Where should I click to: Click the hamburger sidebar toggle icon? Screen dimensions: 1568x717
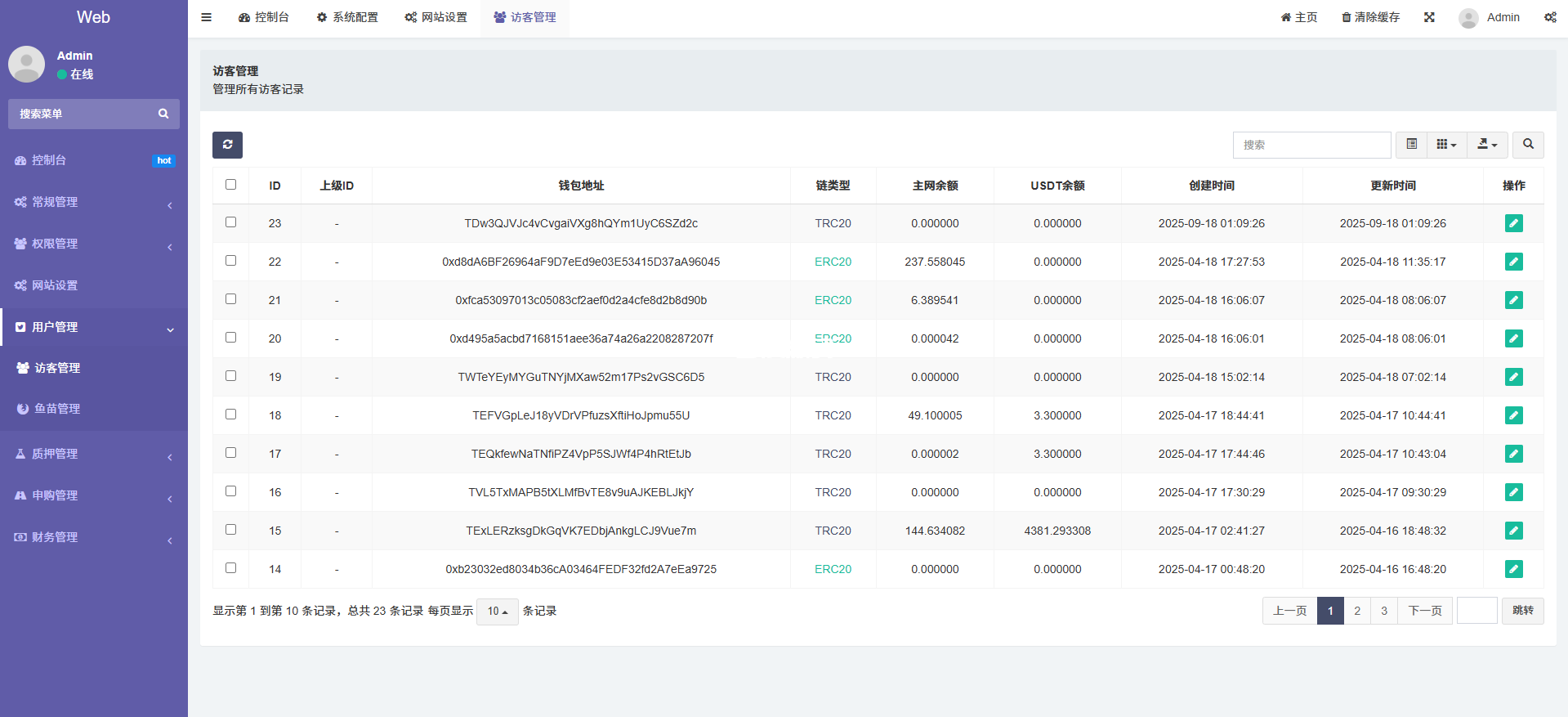click(x=207, y=17)
